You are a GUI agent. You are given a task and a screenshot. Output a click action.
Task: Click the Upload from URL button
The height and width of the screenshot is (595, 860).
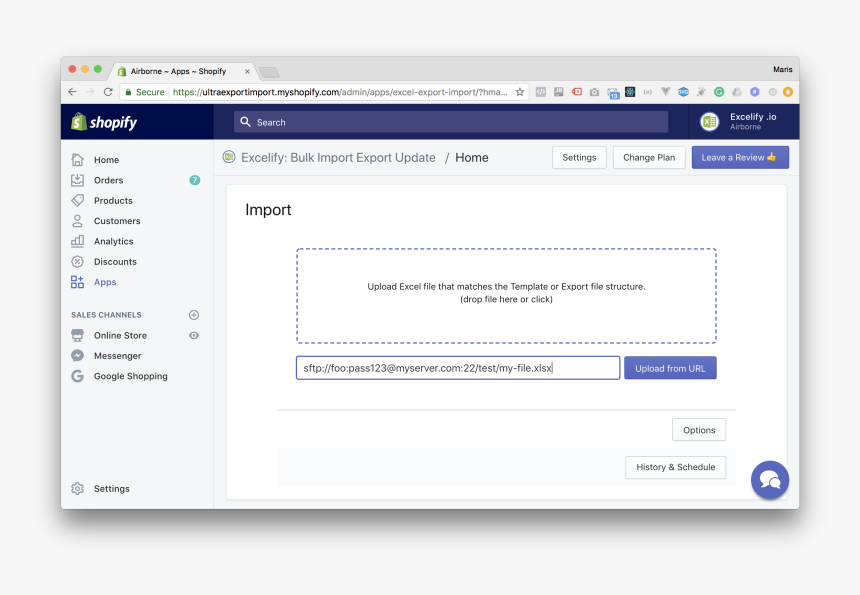(670, 368)
